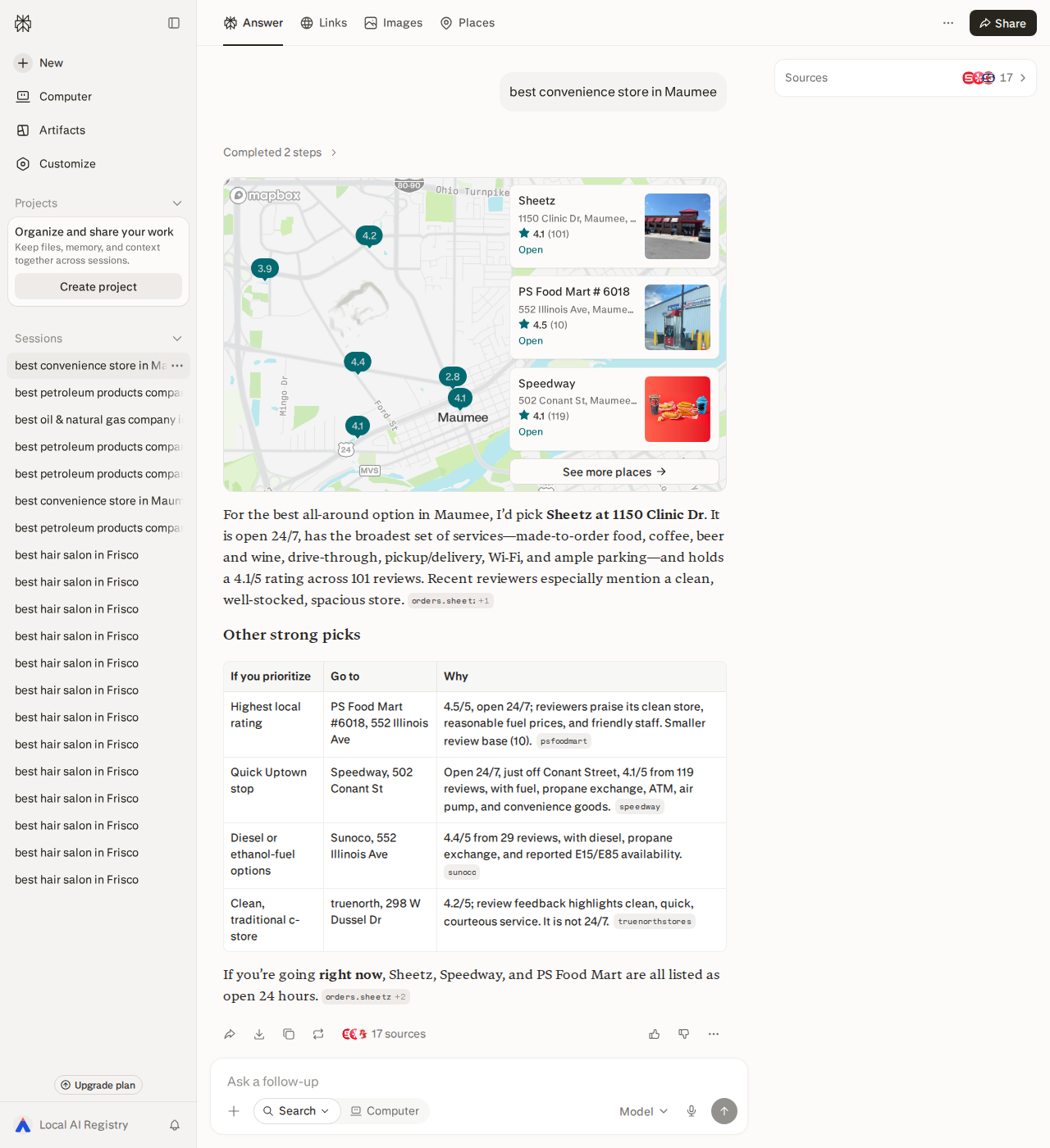Collapse the sidebar panel icon
Image resolution: width=1050 pixels, height=1148 pixels.
pos(174,23)
